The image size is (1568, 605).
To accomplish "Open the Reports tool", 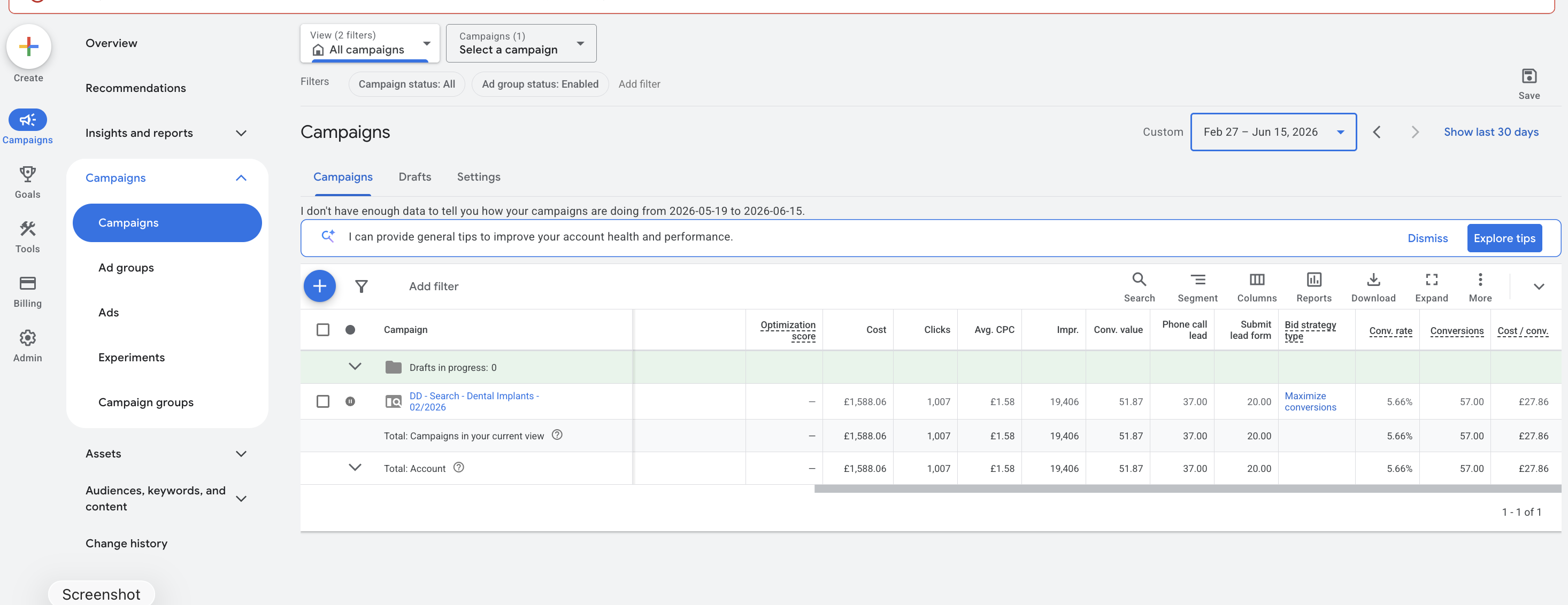I will tap(1313, 287).
